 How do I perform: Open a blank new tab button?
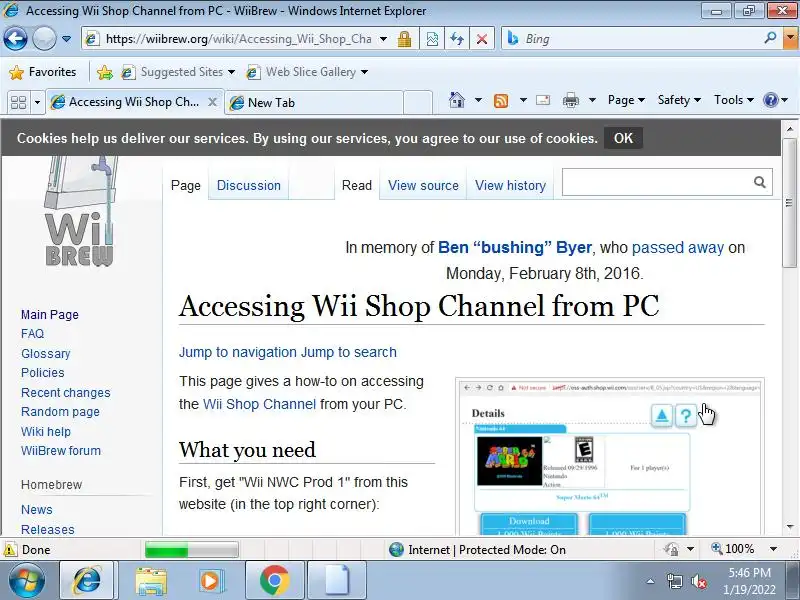[x=418, y=103]
